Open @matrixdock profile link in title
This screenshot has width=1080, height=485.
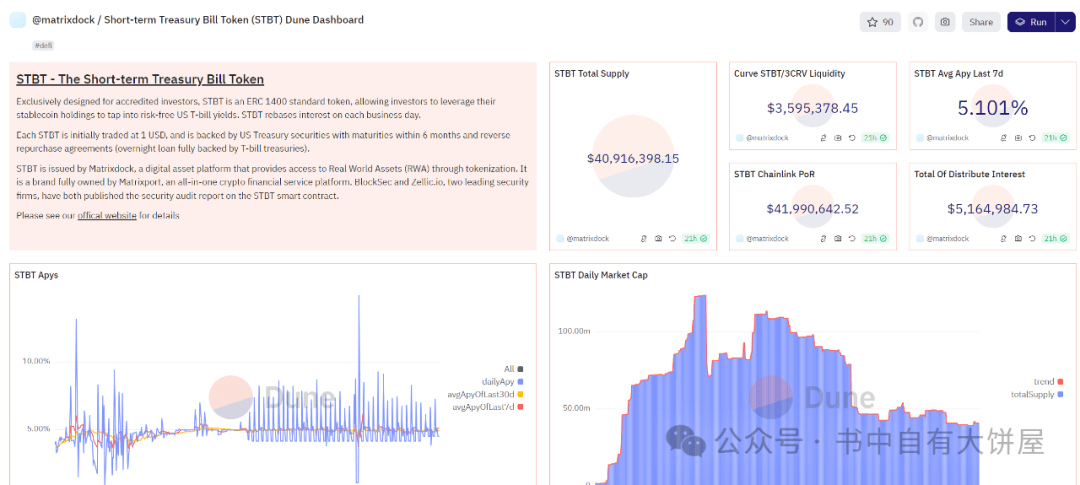(x=65, y=20)
